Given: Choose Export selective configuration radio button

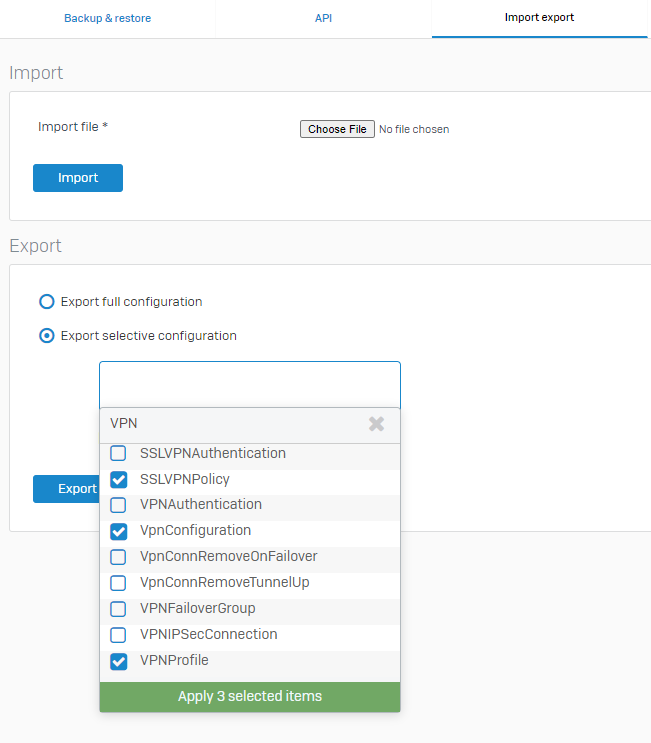Looking at the screenshot, I should pyautogui.click(x=46, y=335).
